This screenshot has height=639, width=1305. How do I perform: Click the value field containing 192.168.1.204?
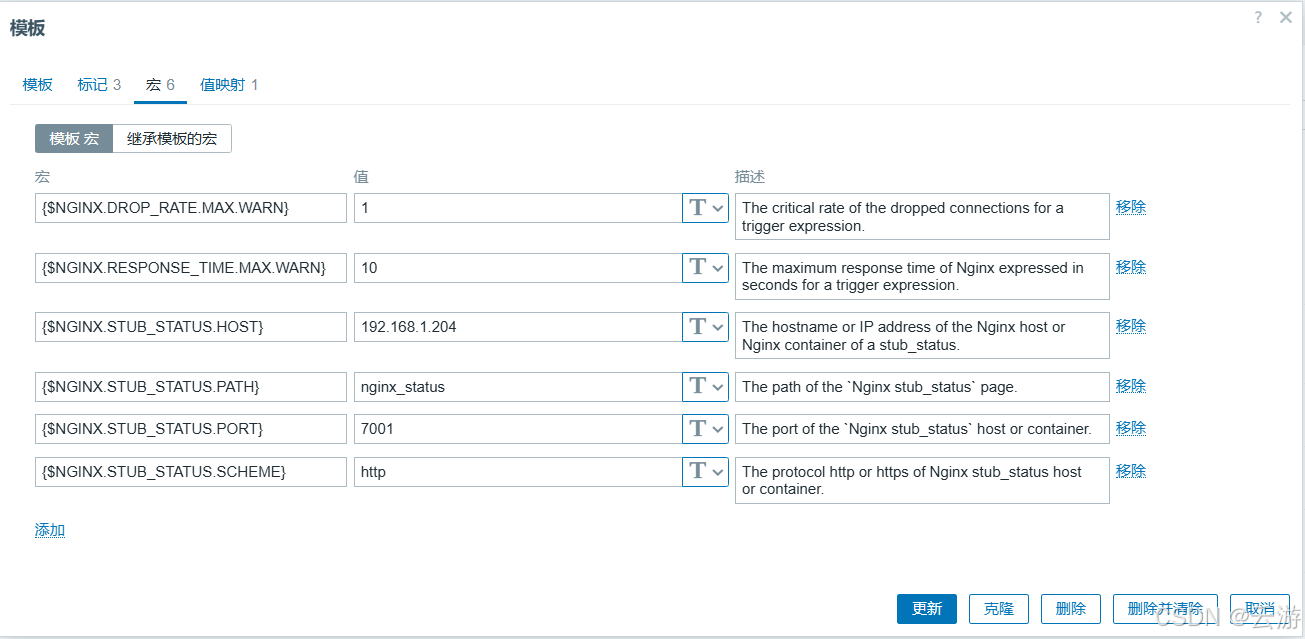click(x=518, y=327)
